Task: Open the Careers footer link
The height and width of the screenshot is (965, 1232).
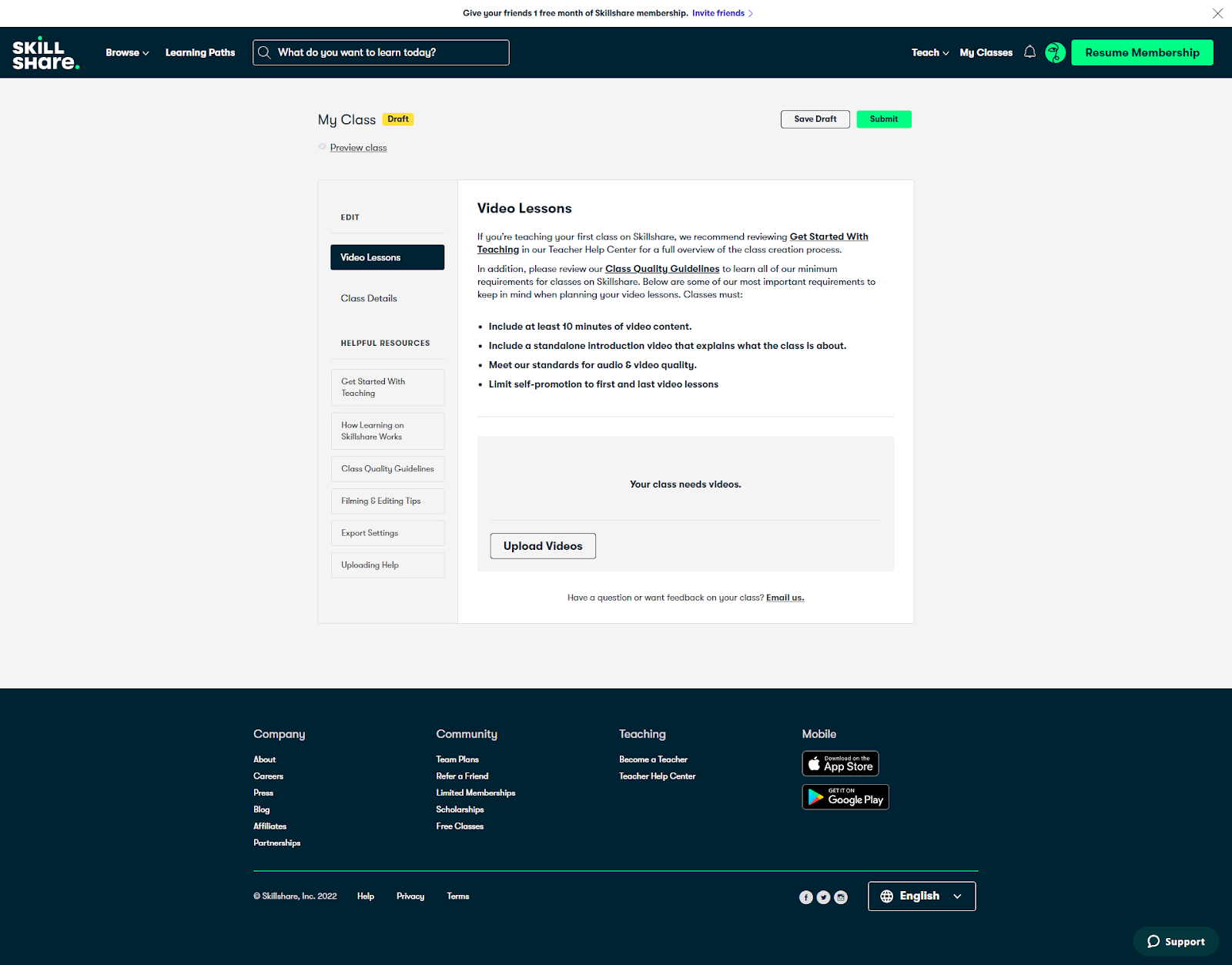Action: pyautogui.click(x=269, y=776)
